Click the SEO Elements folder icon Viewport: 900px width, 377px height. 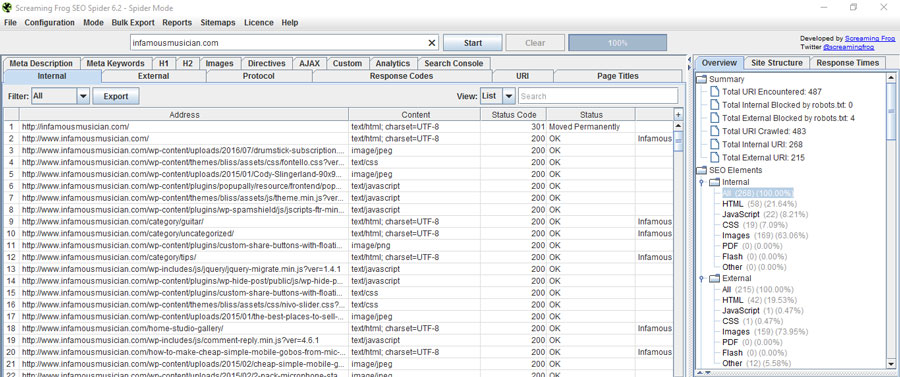click(x=701, y=170)
